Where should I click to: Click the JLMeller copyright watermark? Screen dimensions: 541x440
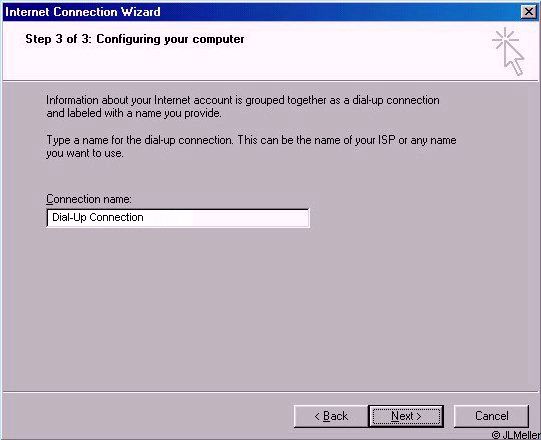516,435
